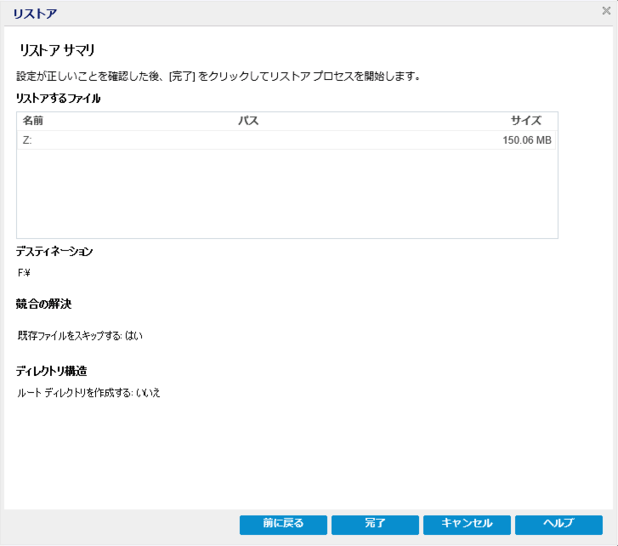Click the デスティネーション heading
This screenshot has height=546, width=618.
click(54, 252)
